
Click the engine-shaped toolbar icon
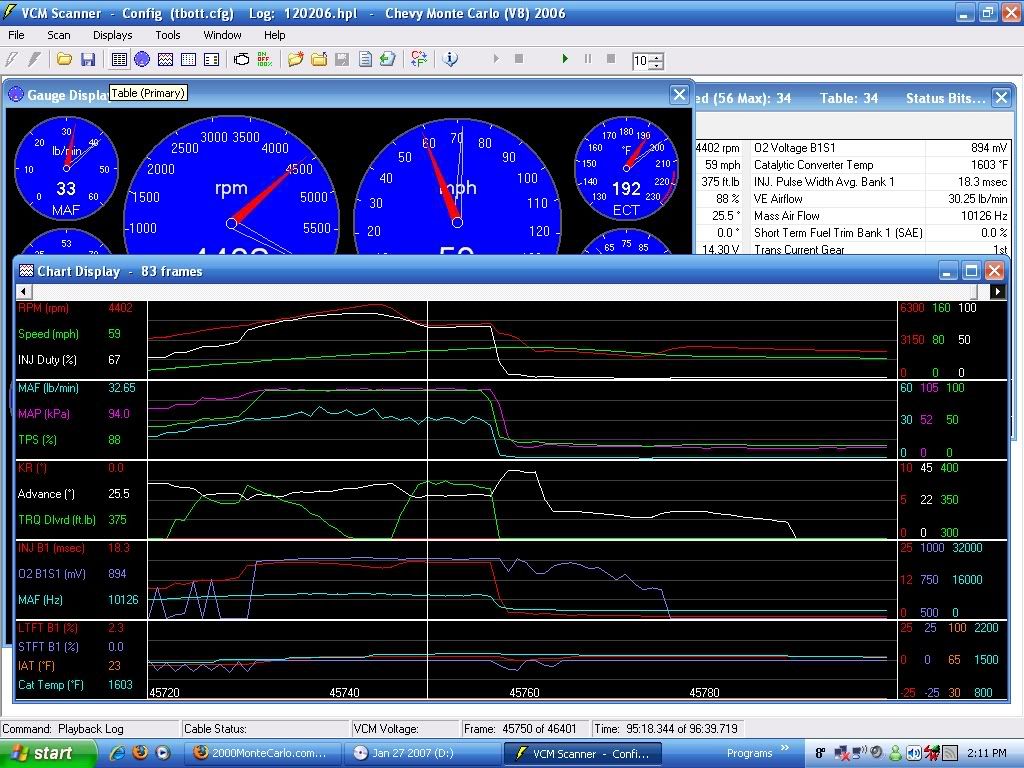pos(241,60)
